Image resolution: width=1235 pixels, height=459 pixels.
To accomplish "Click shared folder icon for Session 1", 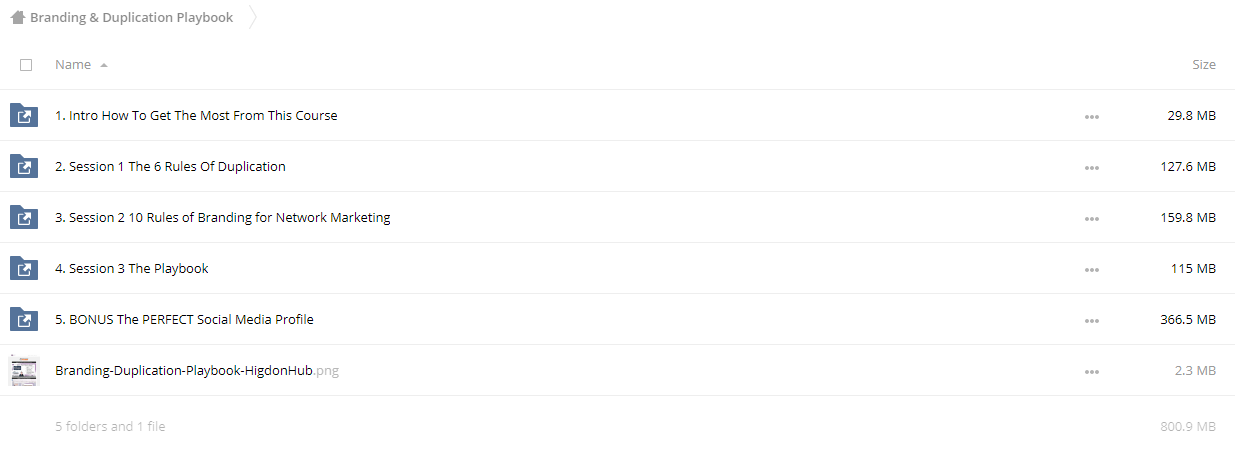I will click(24, 166).
